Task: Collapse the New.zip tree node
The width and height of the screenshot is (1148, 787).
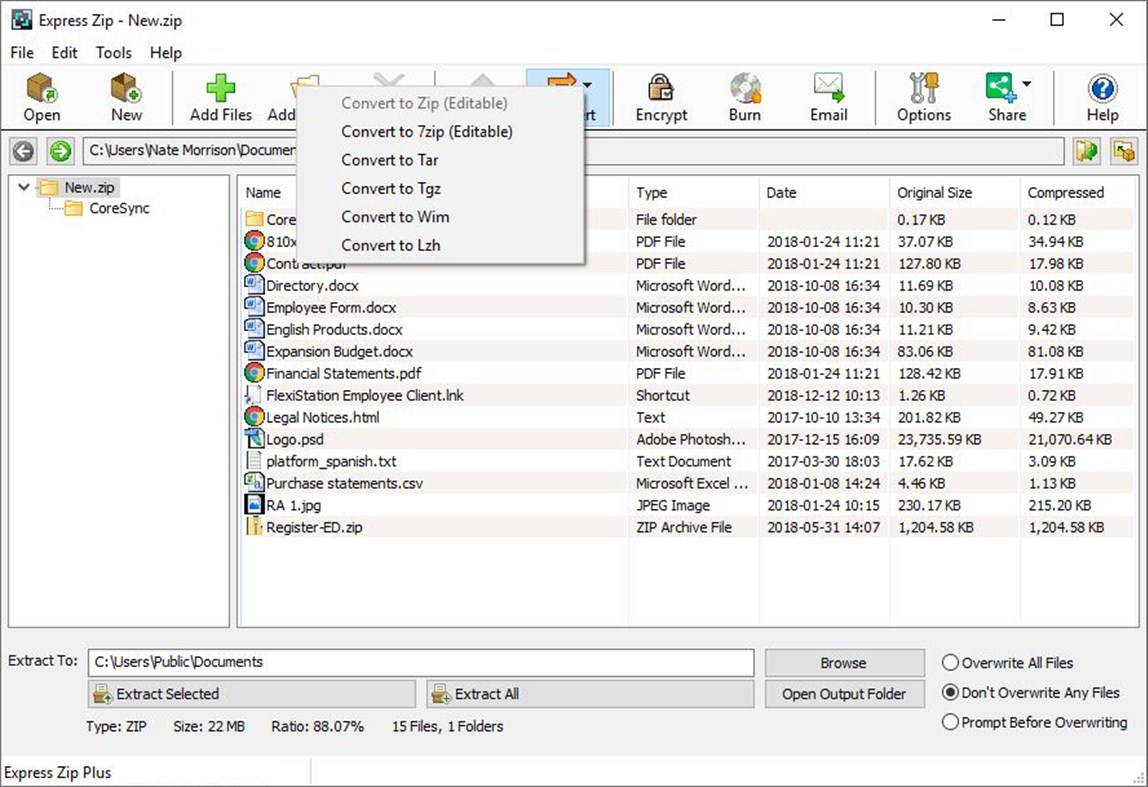Action: [x=23, y=186]
